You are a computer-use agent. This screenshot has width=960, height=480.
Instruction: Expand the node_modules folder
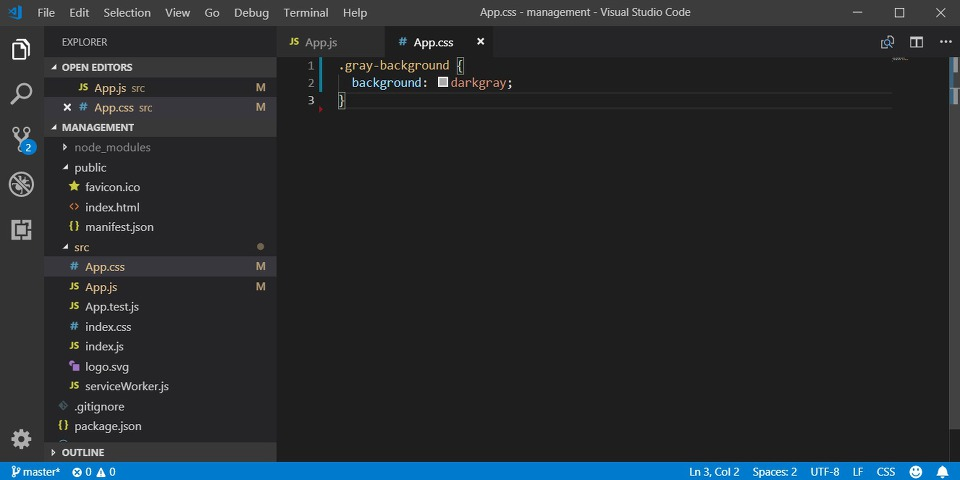point(111,147)
